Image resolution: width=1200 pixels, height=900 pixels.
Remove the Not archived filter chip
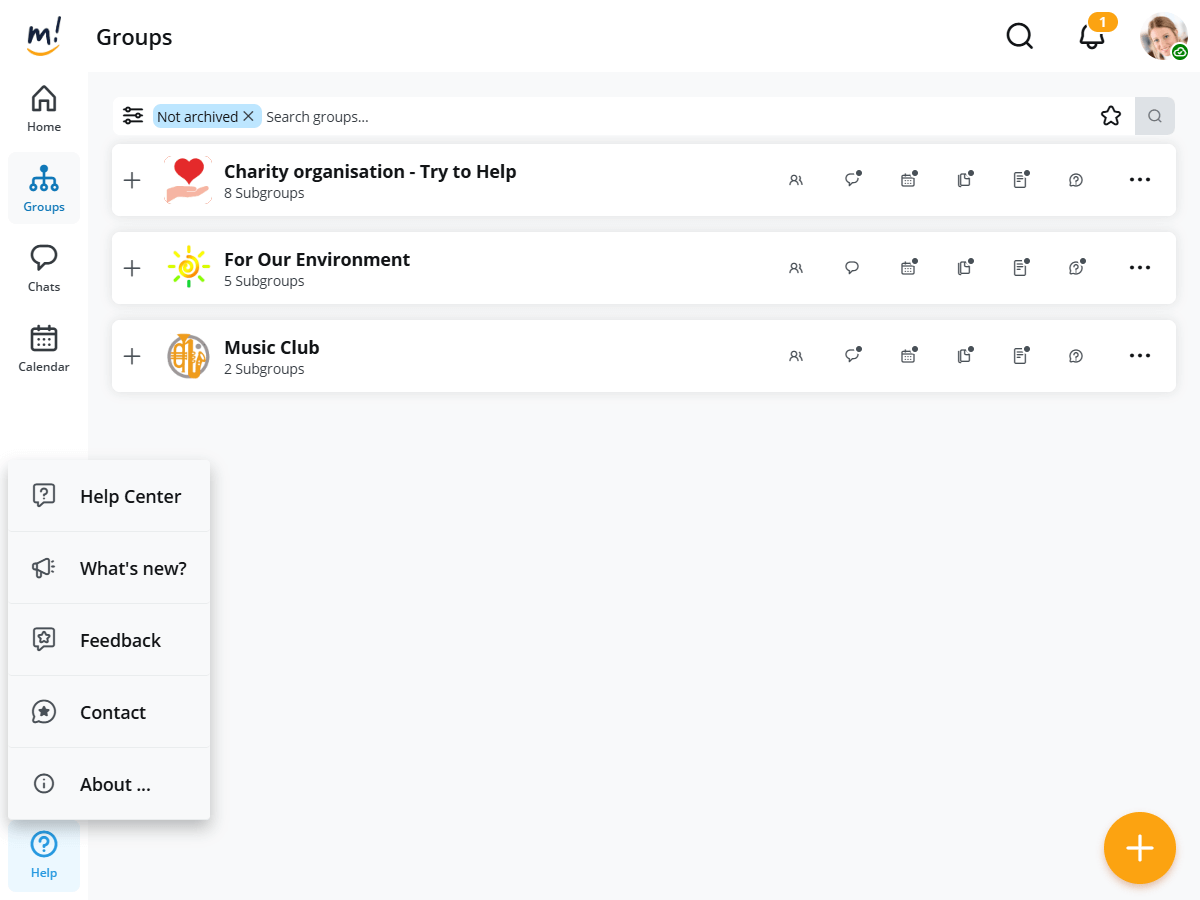(x=249, y=117)
